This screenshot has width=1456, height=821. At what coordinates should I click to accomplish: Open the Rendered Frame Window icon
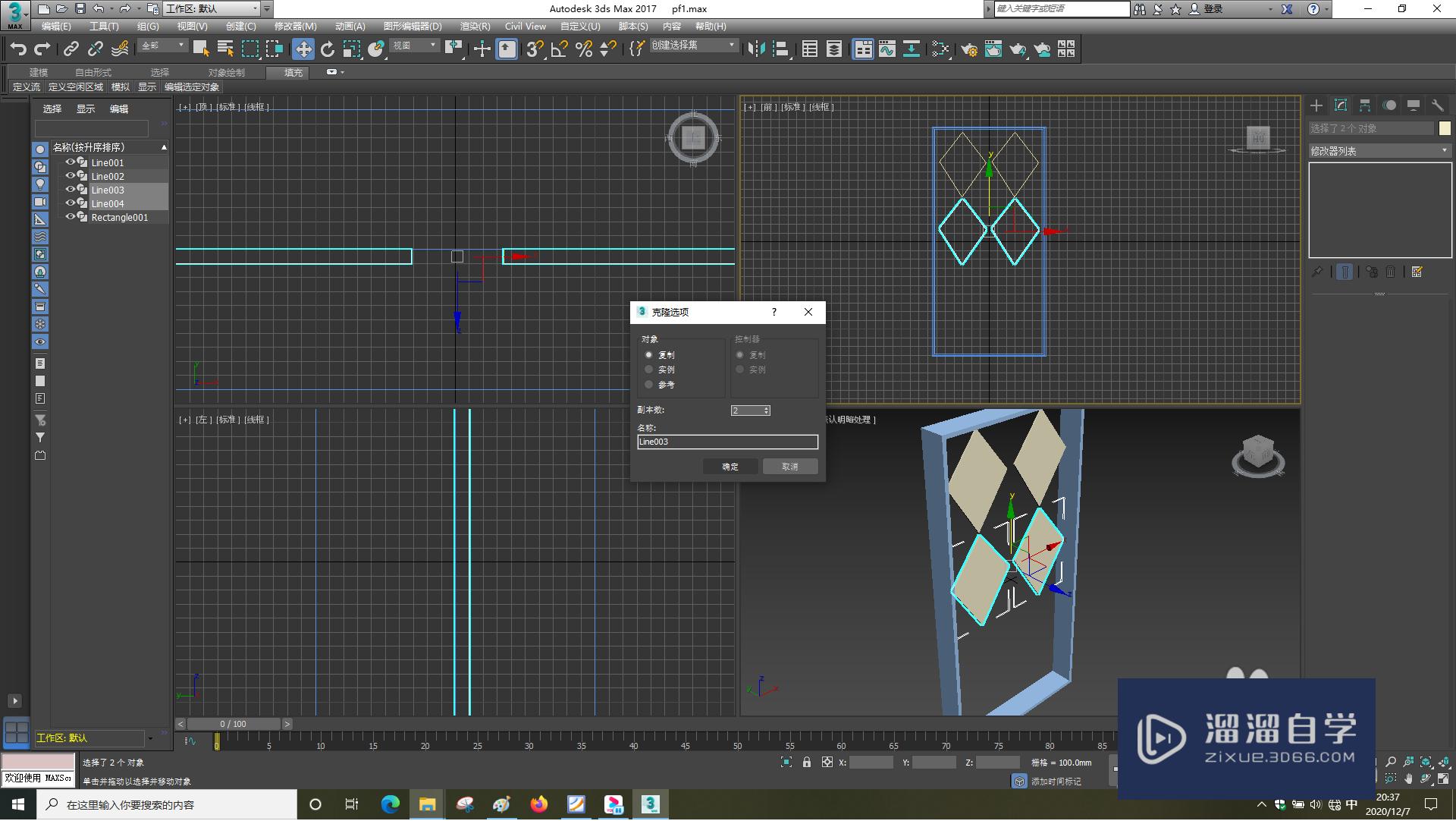993,49
